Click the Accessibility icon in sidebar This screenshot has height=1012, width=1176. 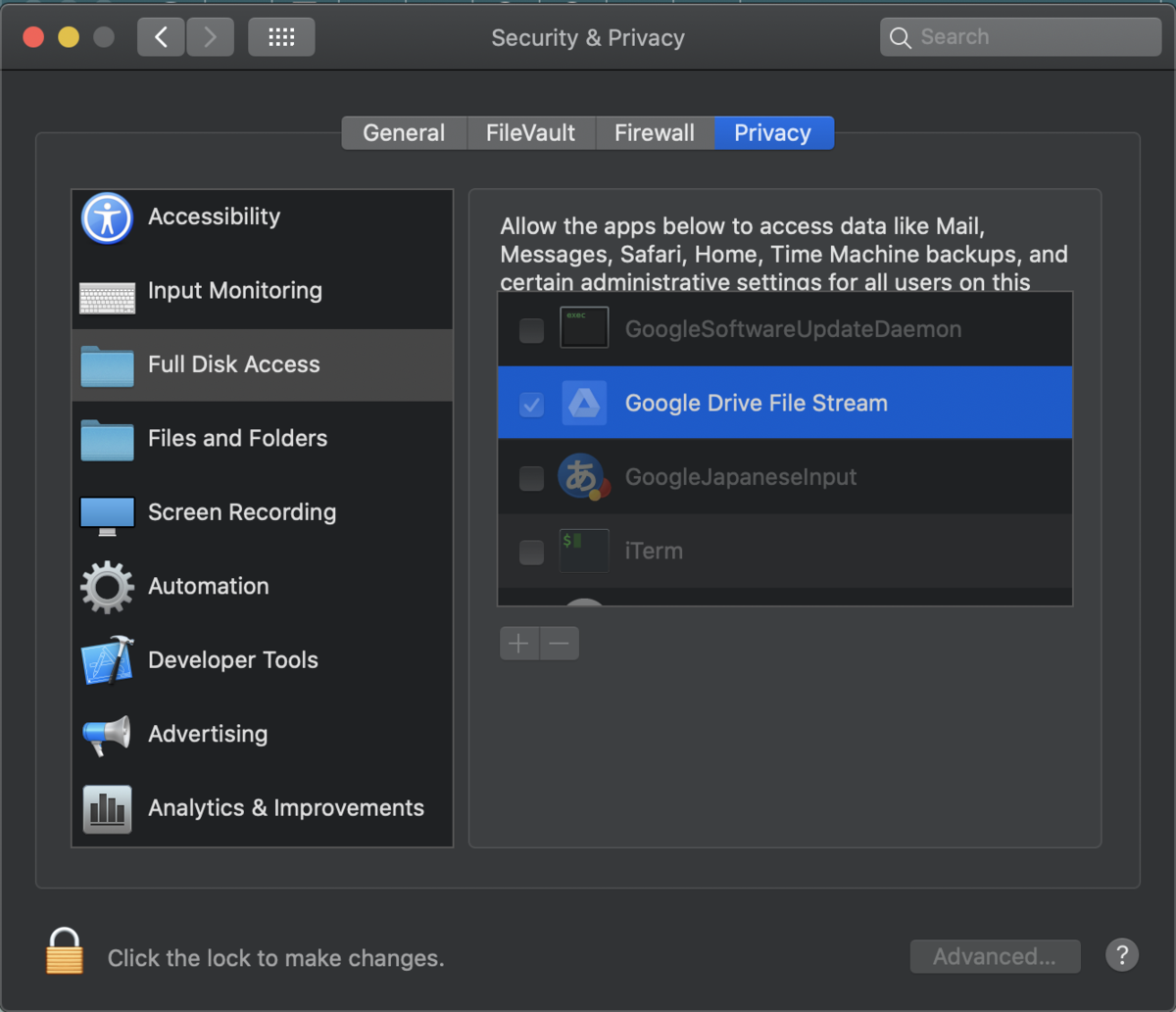(x=107, y=217)
